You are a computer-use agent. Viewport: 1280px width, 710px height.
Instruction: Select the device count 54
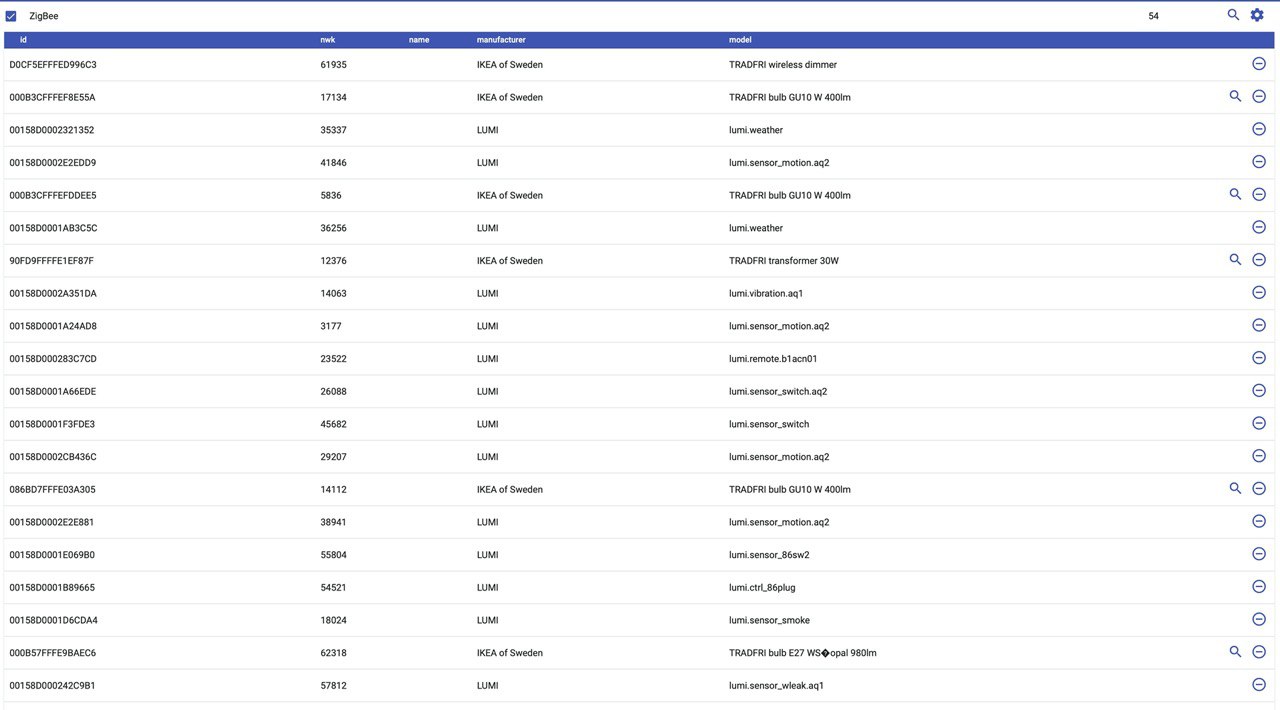click(1154, 16)
